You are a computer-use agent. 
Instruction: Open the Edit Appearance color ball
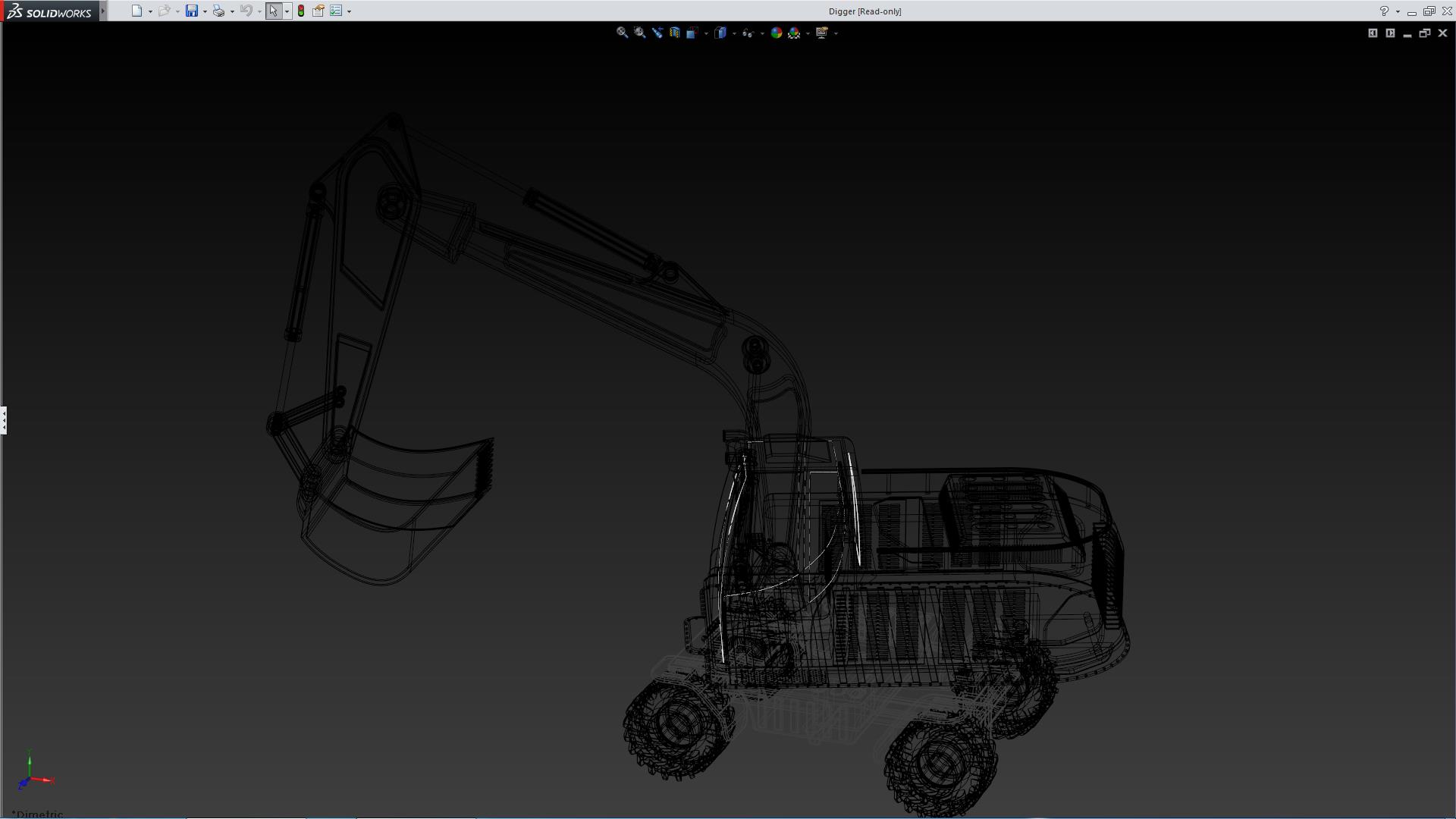point(776,33)
